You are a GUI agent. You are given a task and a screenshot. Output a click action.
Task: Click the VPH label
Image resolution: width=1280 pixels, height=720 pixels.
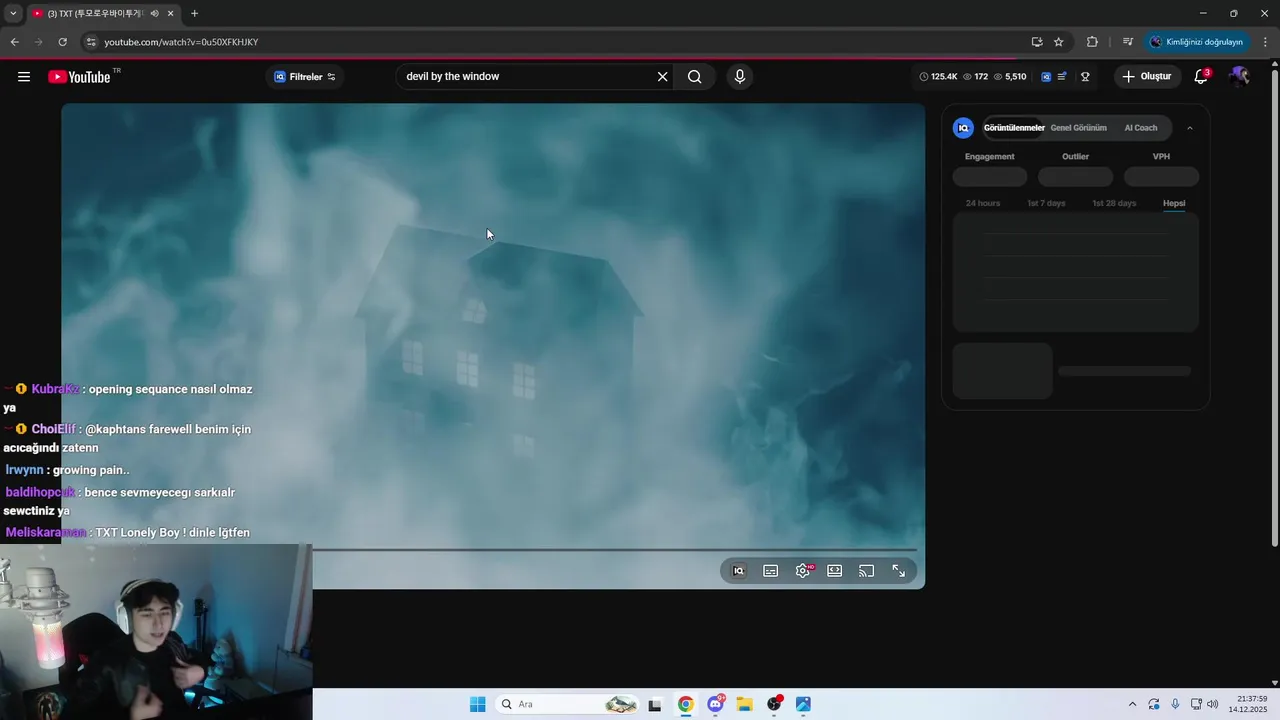pos(1161,156)
